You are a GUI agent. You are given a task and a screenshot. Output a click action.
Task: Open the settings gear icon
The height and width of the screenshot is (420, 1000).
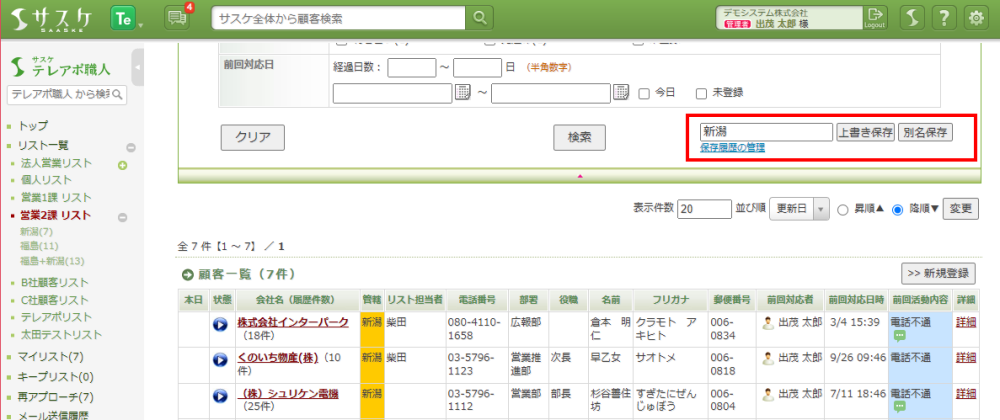[976, 17]
